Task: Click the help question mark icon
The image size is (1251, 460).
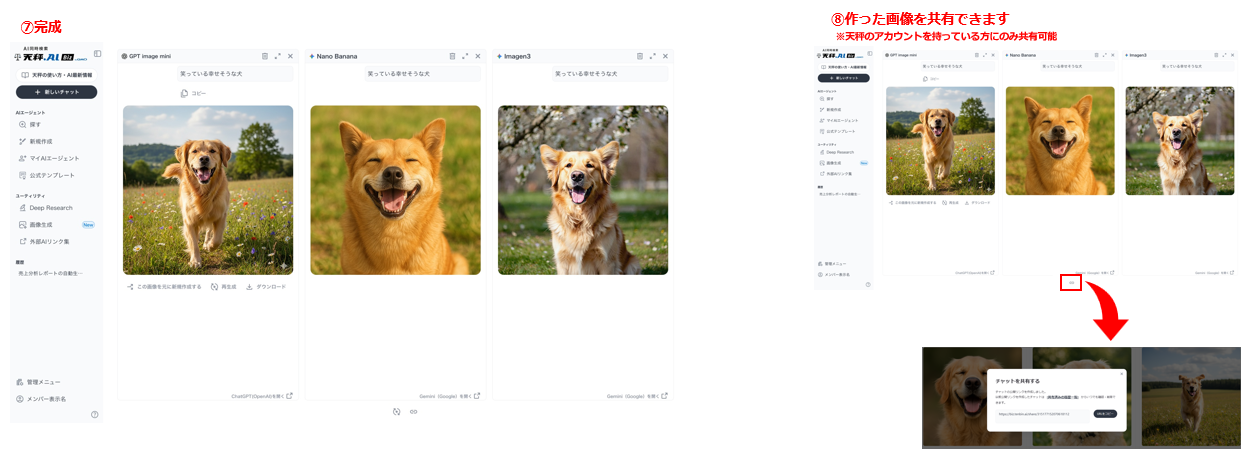Action: [95, 414]
